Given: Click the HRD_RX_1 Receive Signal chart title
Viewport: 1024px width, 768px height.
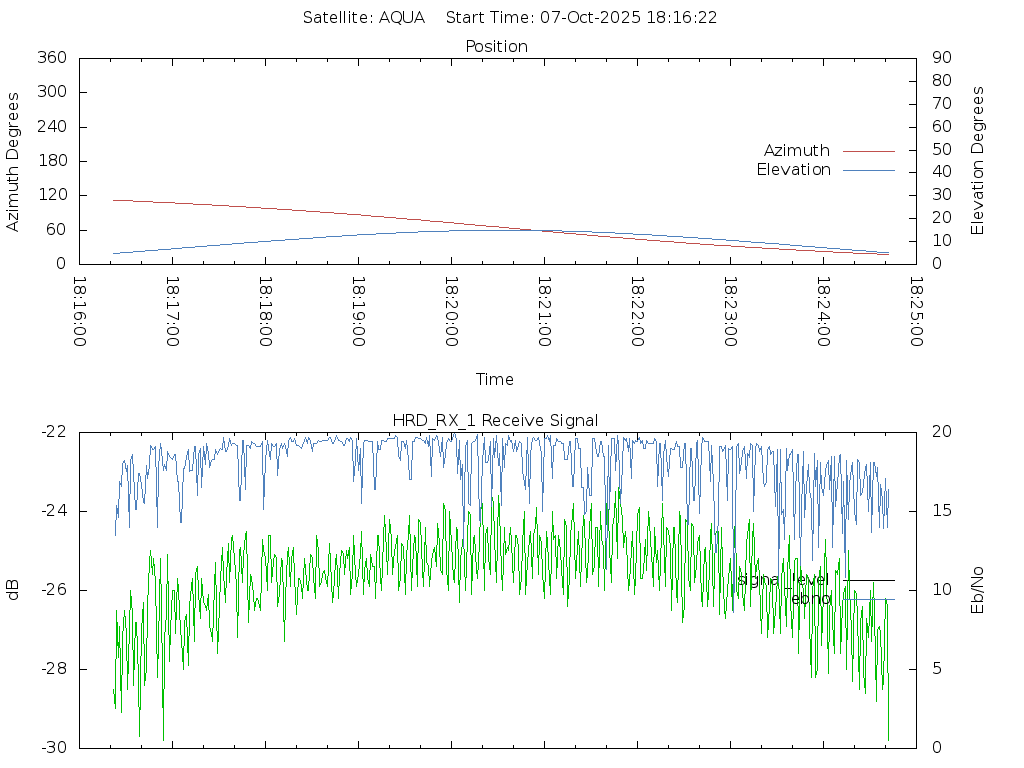Looking at the screenshot, I should pyautogui.click(x=495, y=420).
